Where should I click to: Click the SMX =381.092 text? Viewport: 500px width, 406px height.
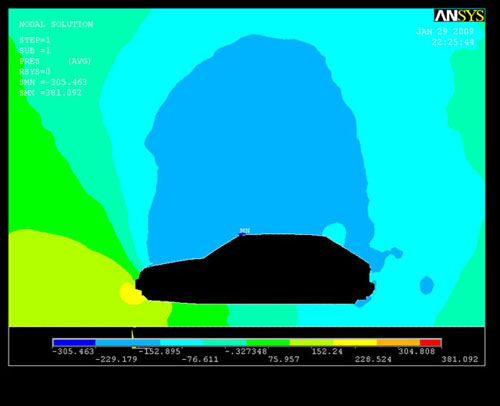coord(50,93)
